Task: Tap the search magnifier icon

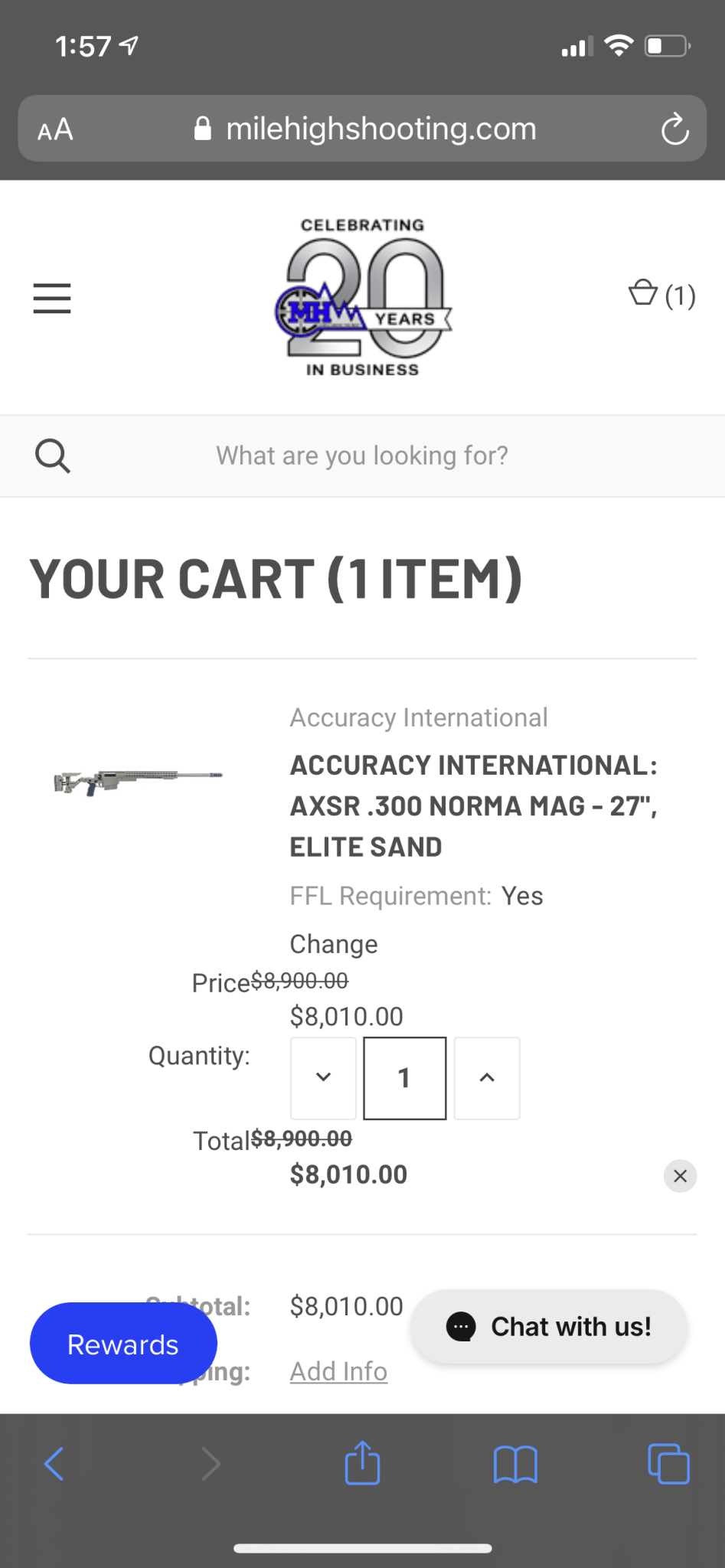Action: [52, 456]
